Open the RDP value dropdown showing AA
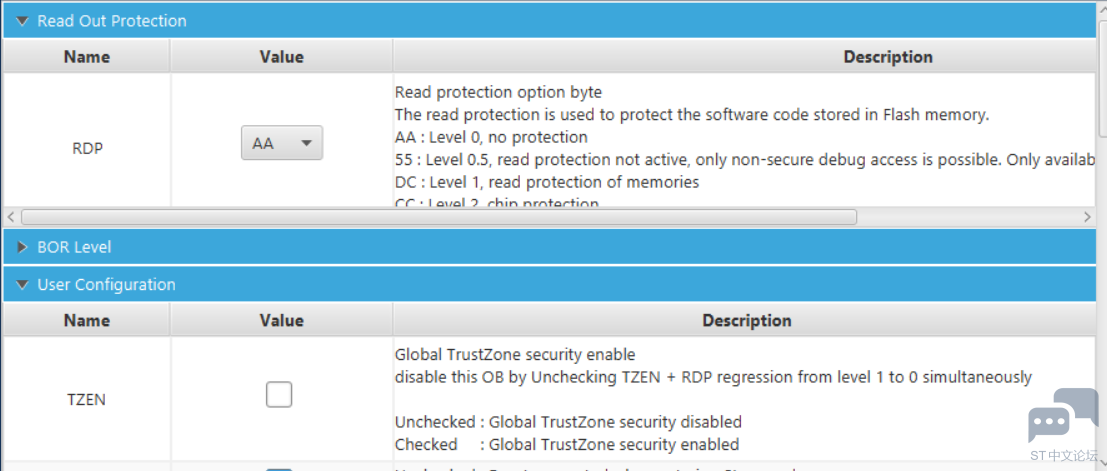Screen dimensions: 1107x471 coord(282,143)
